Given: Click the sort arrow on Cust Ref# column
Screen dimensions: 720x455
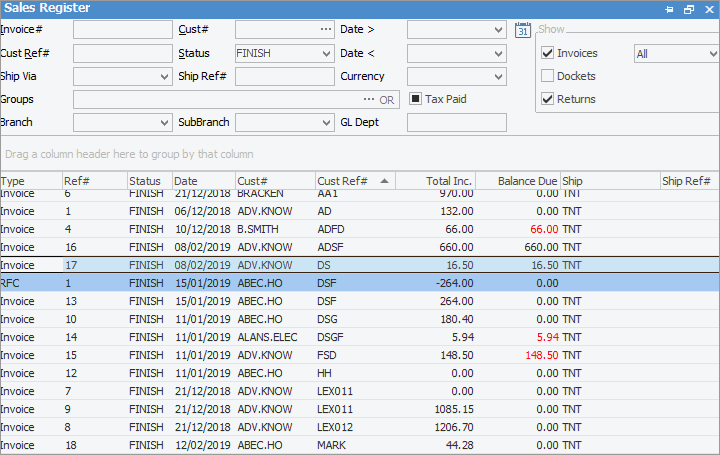Looking at the screenshot, I should (384, 181).
